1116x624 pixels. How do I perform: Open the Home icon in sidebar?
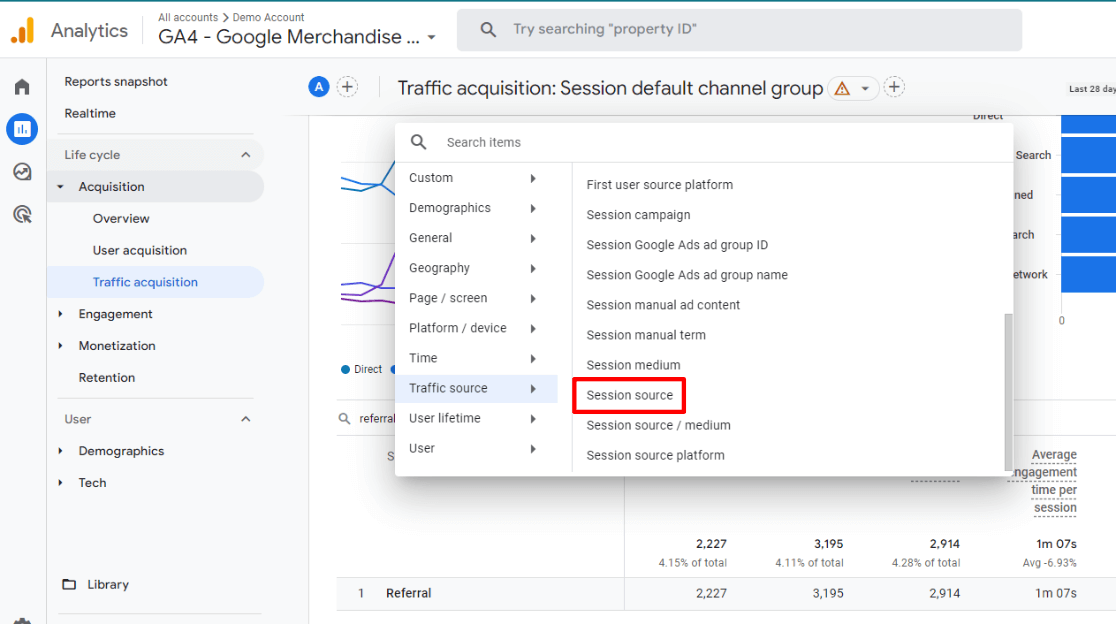tap(22, 87)
